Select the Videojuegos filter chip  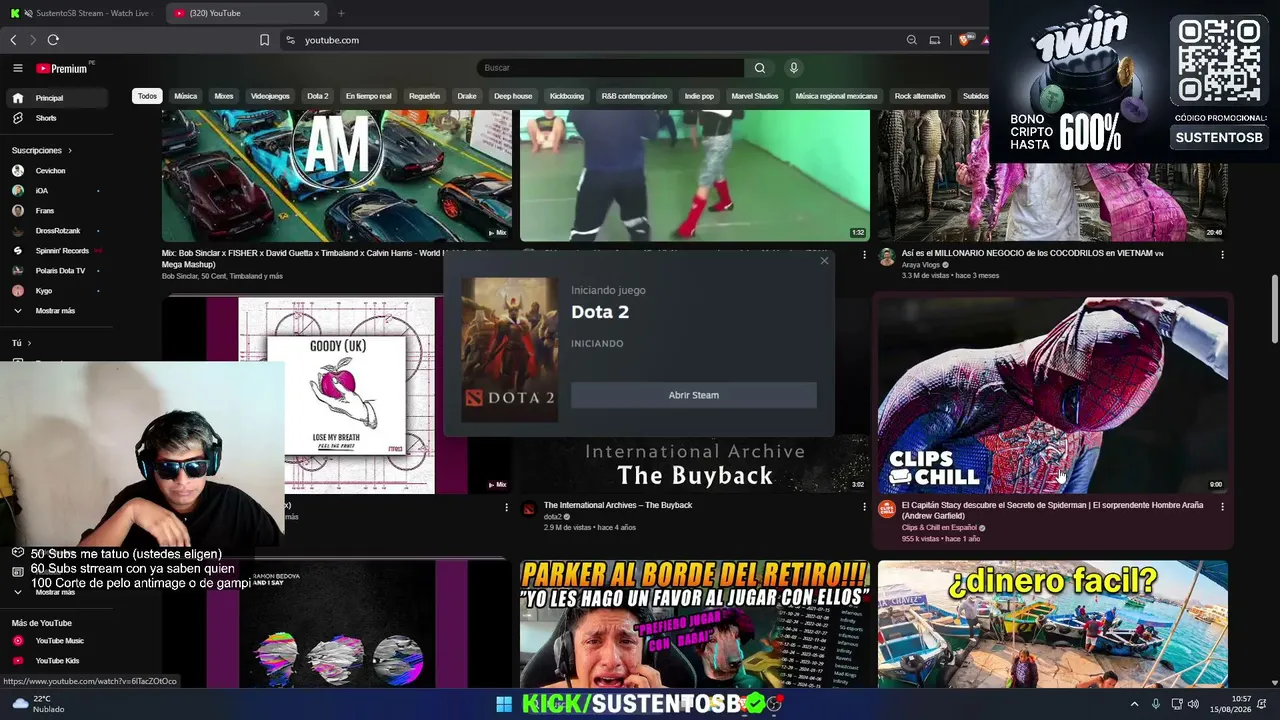click(x=270, y=96)
